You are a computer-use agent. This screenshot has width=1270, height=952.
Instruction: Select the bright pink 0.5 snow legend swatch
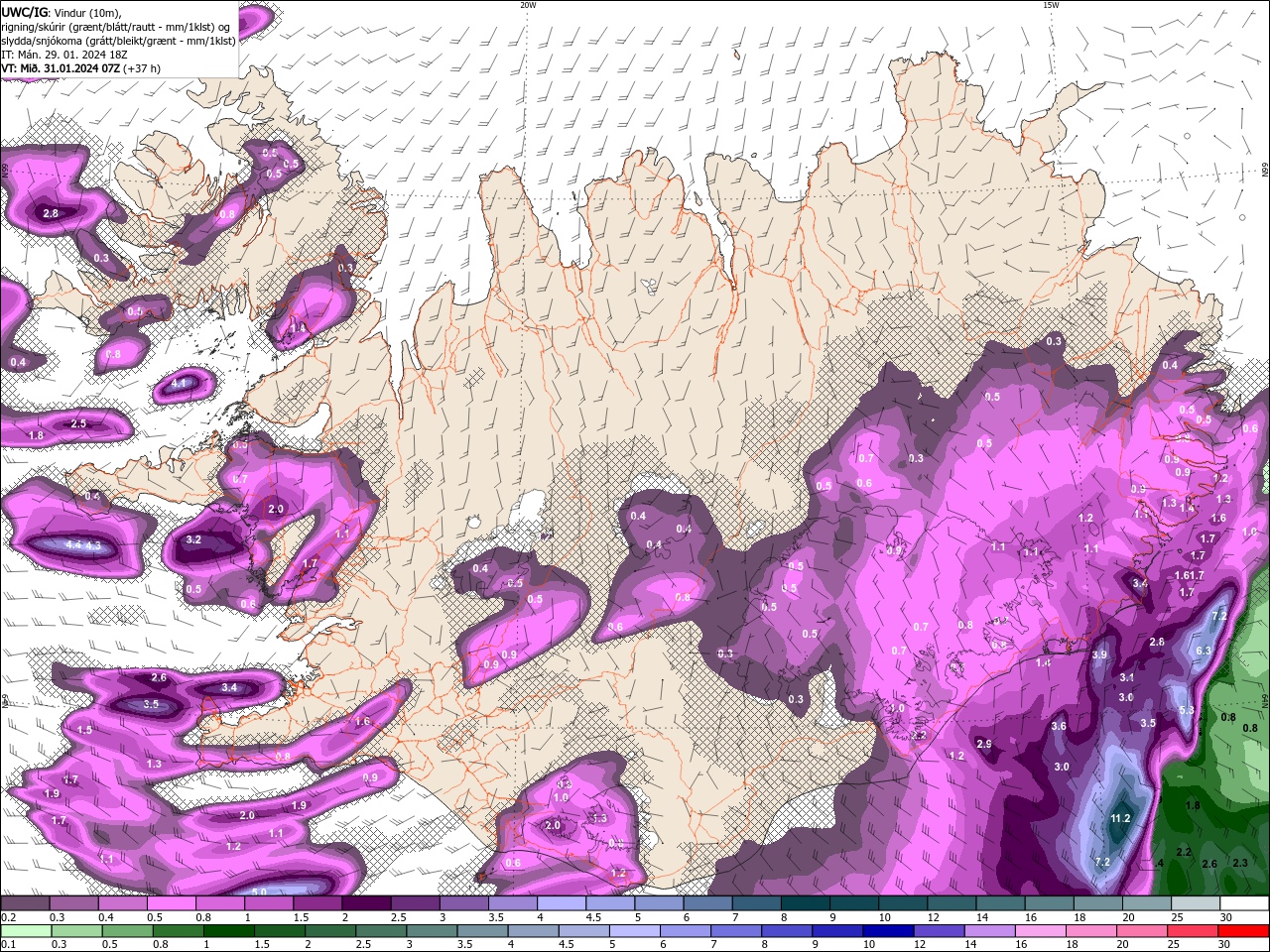tap(171, 903)
